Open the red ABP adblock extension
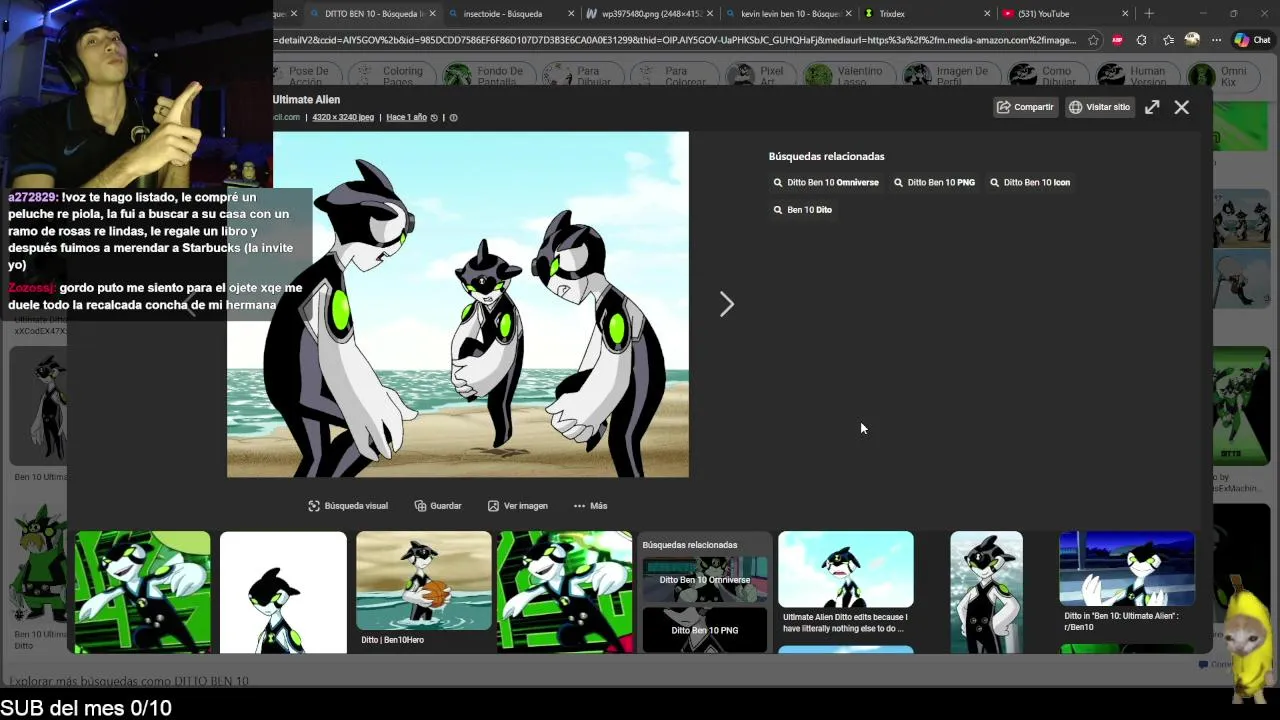1280x720 pixels. click(1117, 41)
